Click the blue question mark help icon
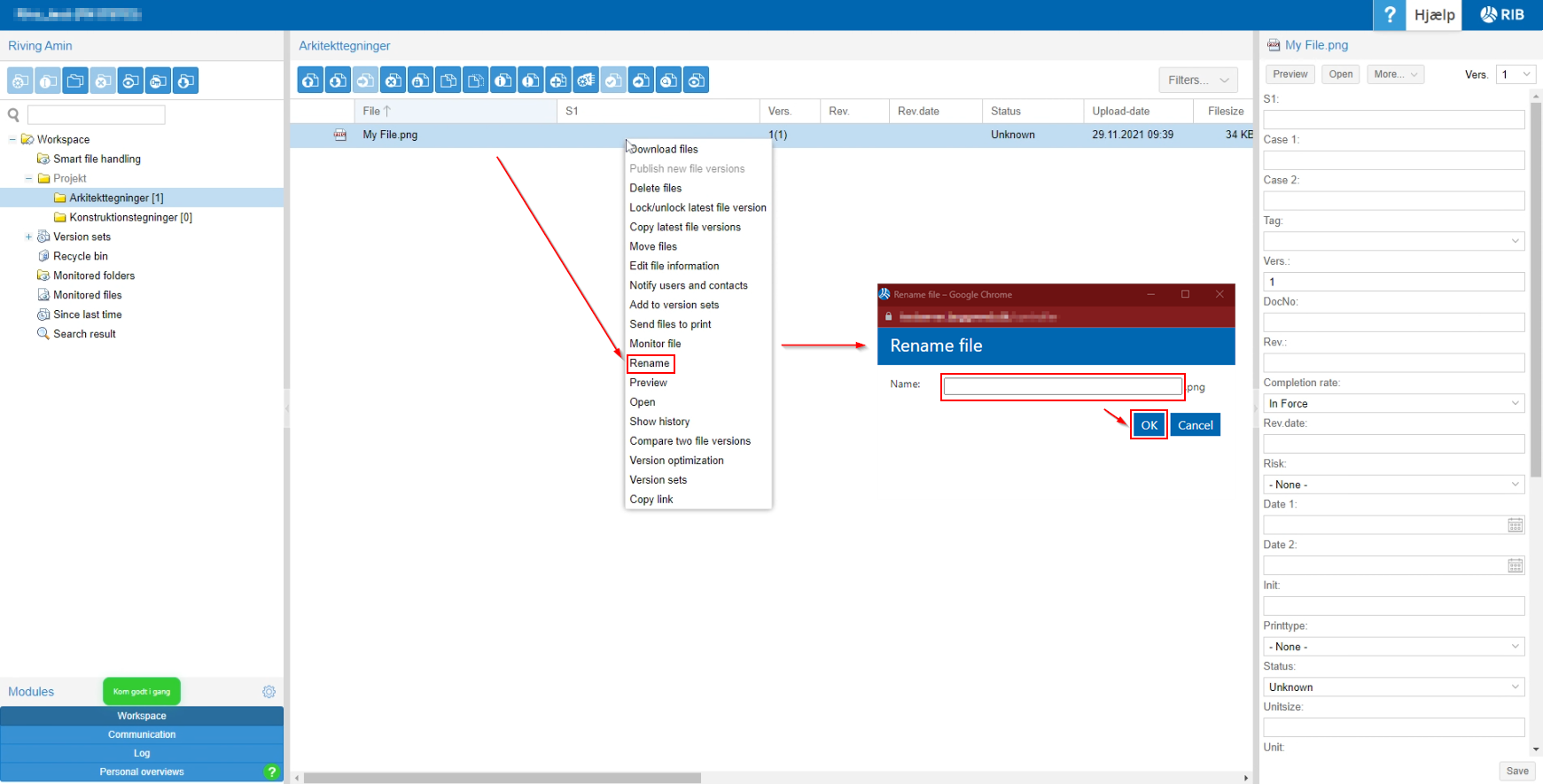Image resolution: width=1543 pixels, height=784 pixels. click(1389, 15)
